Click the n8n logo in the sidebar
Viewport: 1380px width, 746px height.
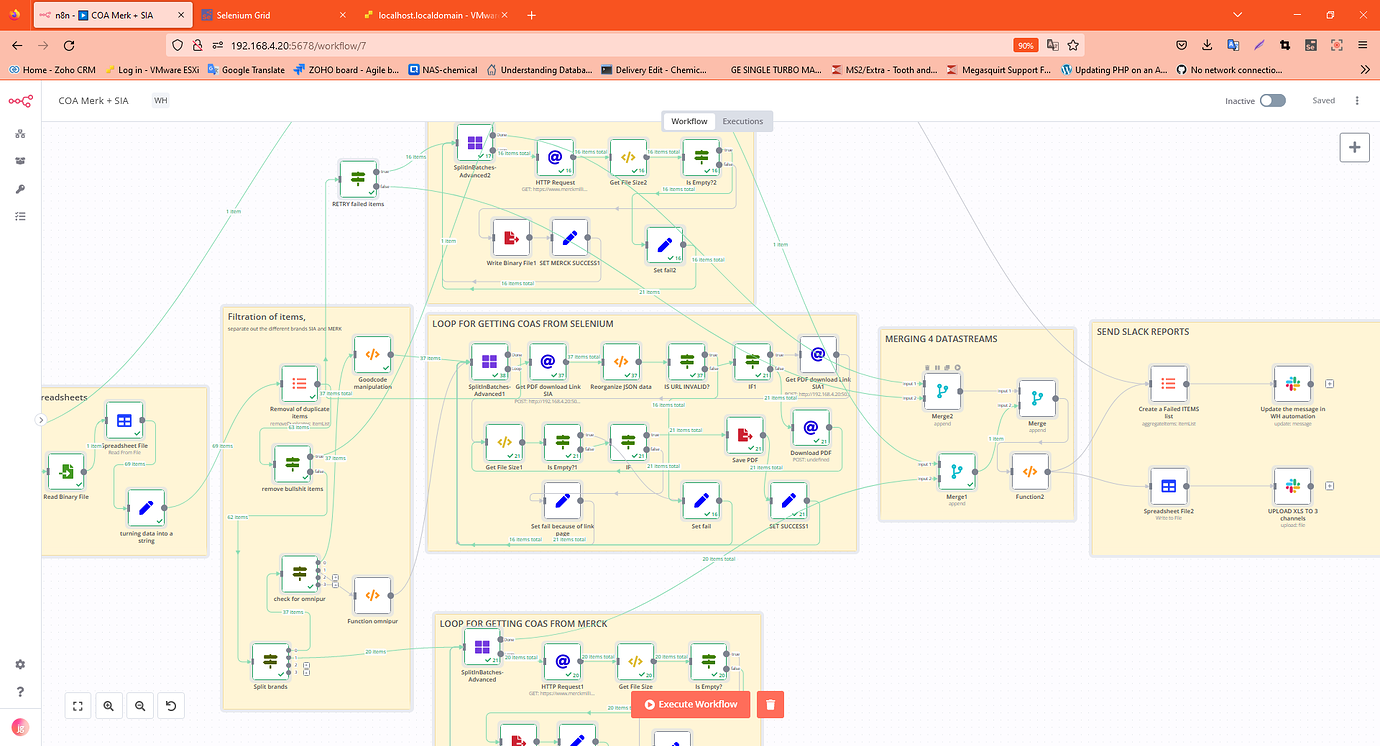pos(19,100)
